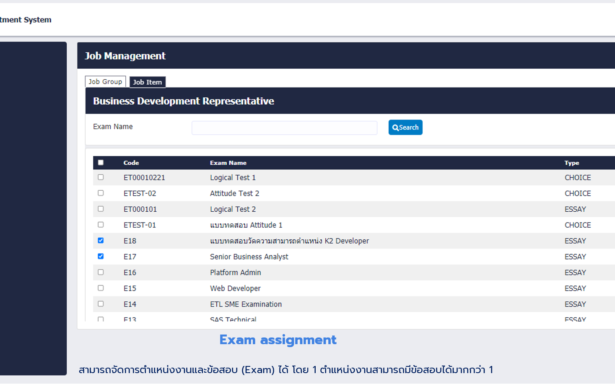Select the checkbox for ET000101 Logical Test 2
The image size is (615, 384).
coord(101,209)
